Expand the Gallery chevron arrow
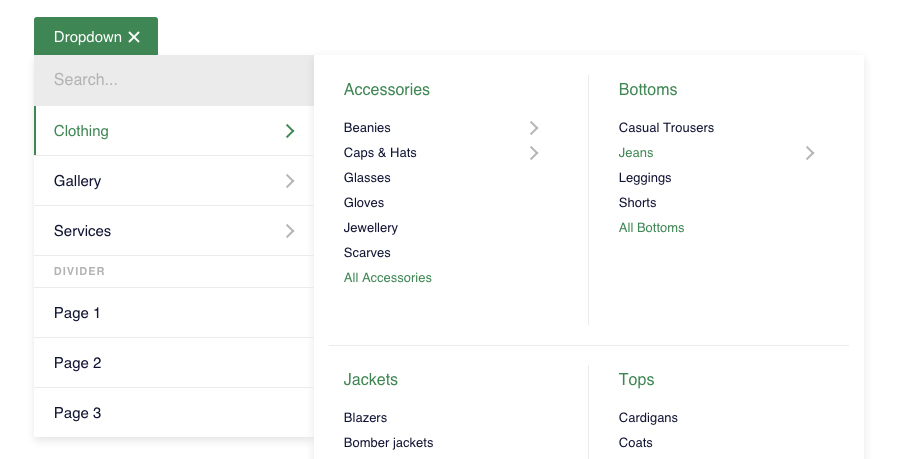This screenshot has height=459, width=912. [x=290, y=181]
